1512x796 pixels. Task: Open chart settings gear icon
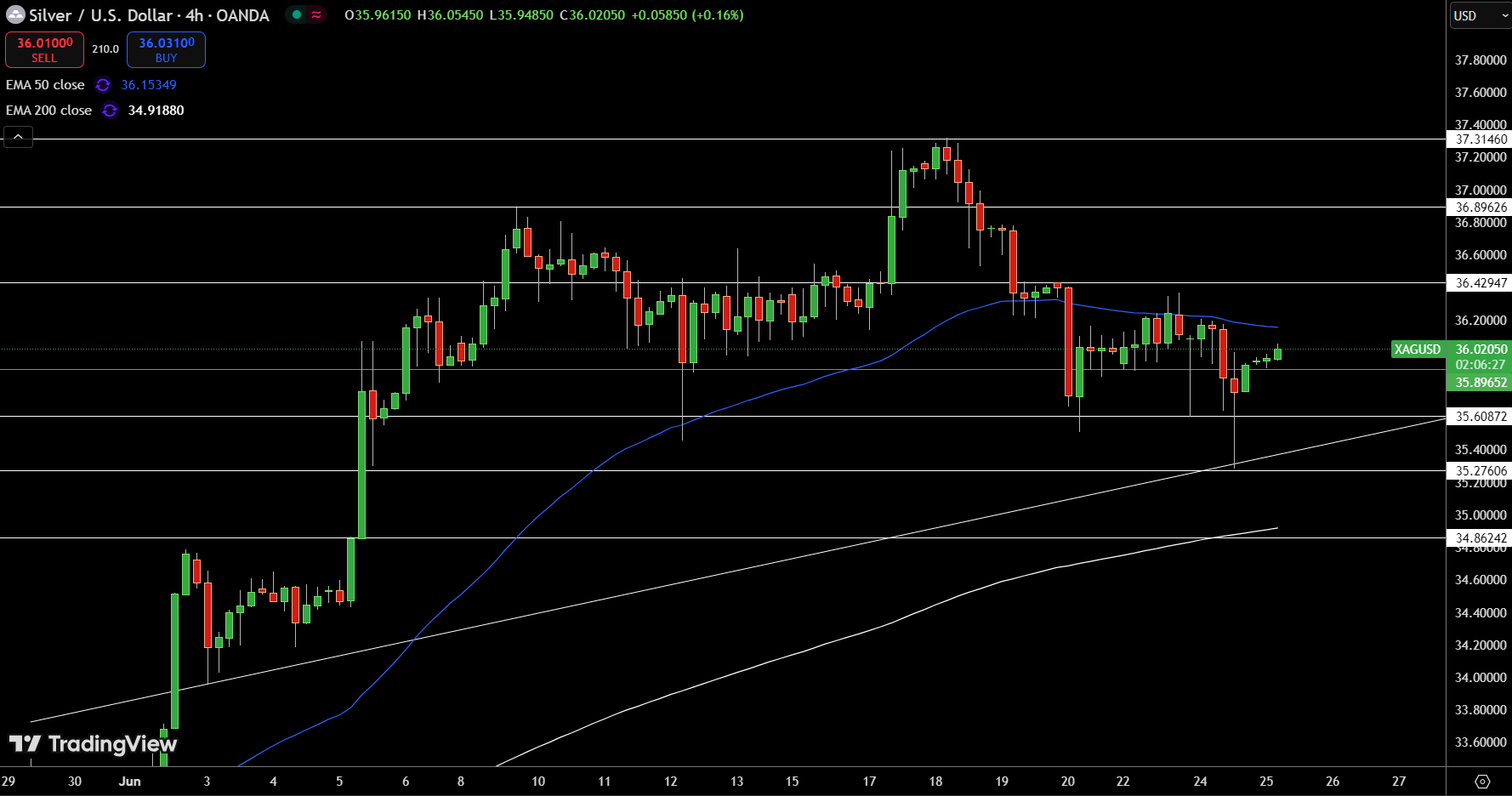(x=1482, y=781)
